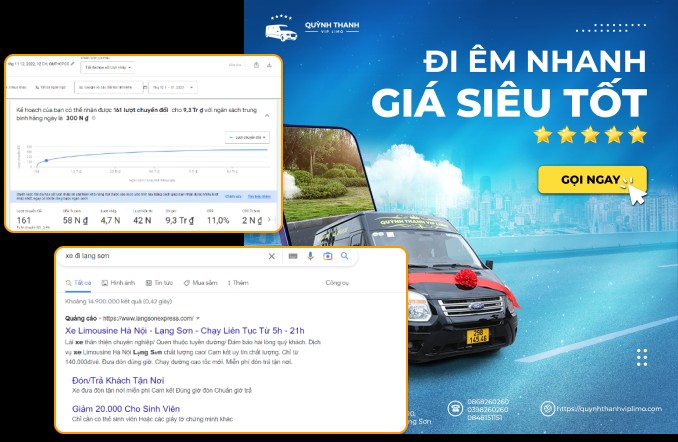This screenshot has width=678, height=442.
Task: Open the date range dropdown in the planner
Action: click(173, 87)
